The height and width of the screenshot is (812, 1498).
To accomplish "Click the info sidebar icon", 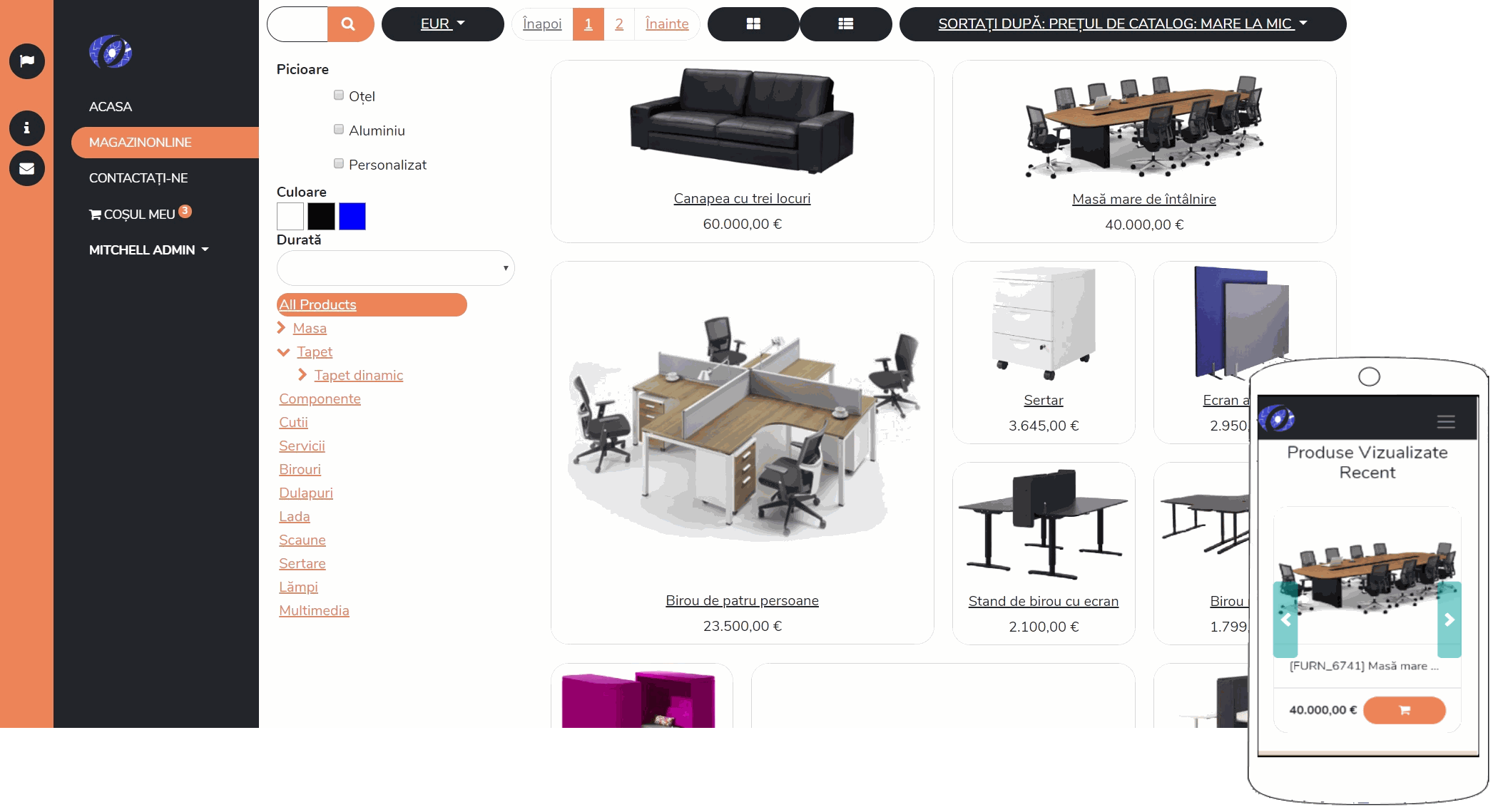I will tap(27, 128).
